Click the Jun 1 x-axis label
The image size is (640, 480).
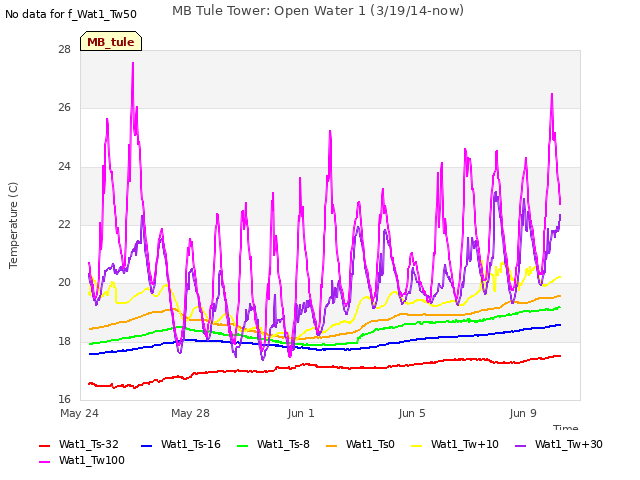pyautogui.click(x=301, y=413)
